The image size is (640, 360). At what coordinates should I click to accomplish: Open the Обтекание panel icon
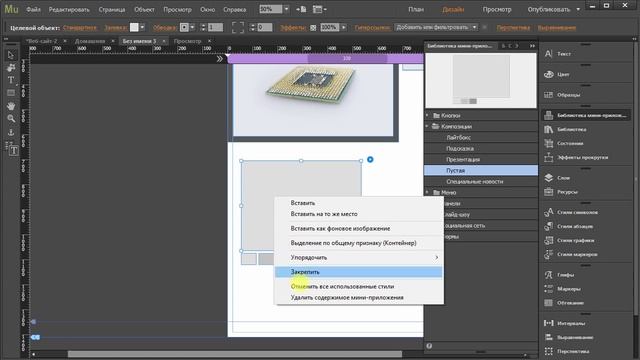click(x=549, y=303)
